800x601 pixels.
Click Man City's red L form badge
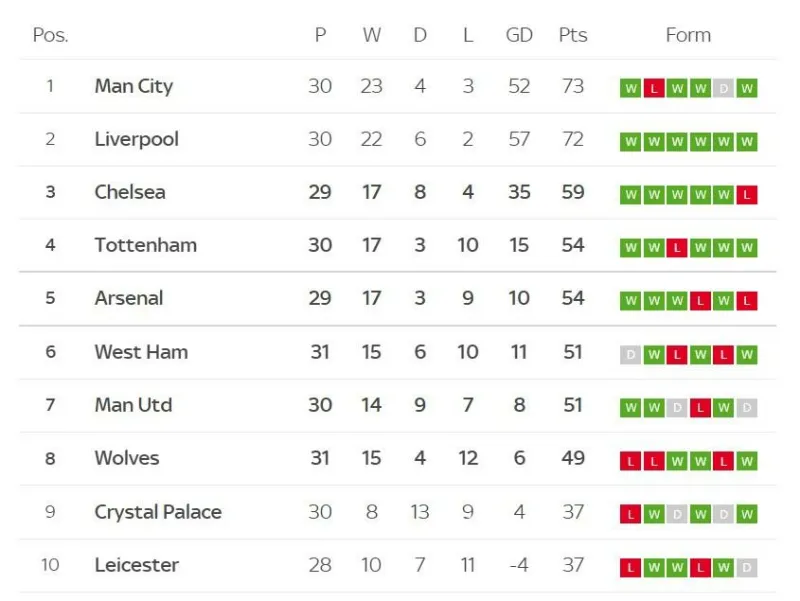pyautogui.click(x=654, y=88)
